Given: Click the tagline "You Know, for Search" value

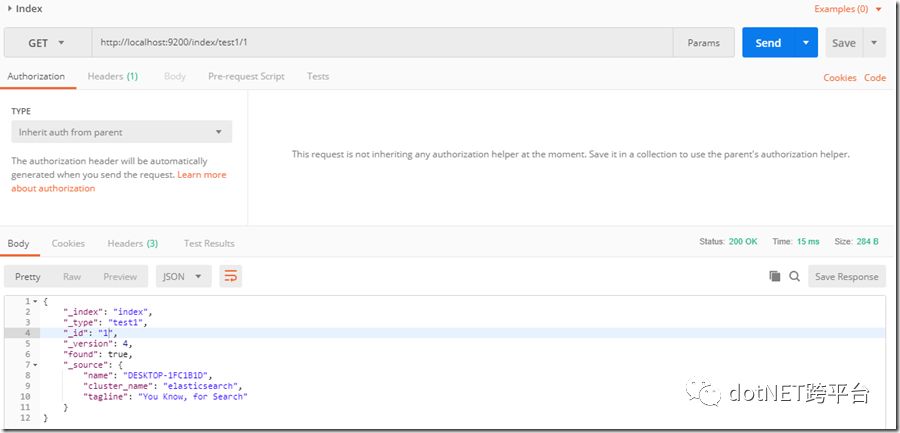Looking at the screenshot, I should pyautogui.click(x=192, y=397).
